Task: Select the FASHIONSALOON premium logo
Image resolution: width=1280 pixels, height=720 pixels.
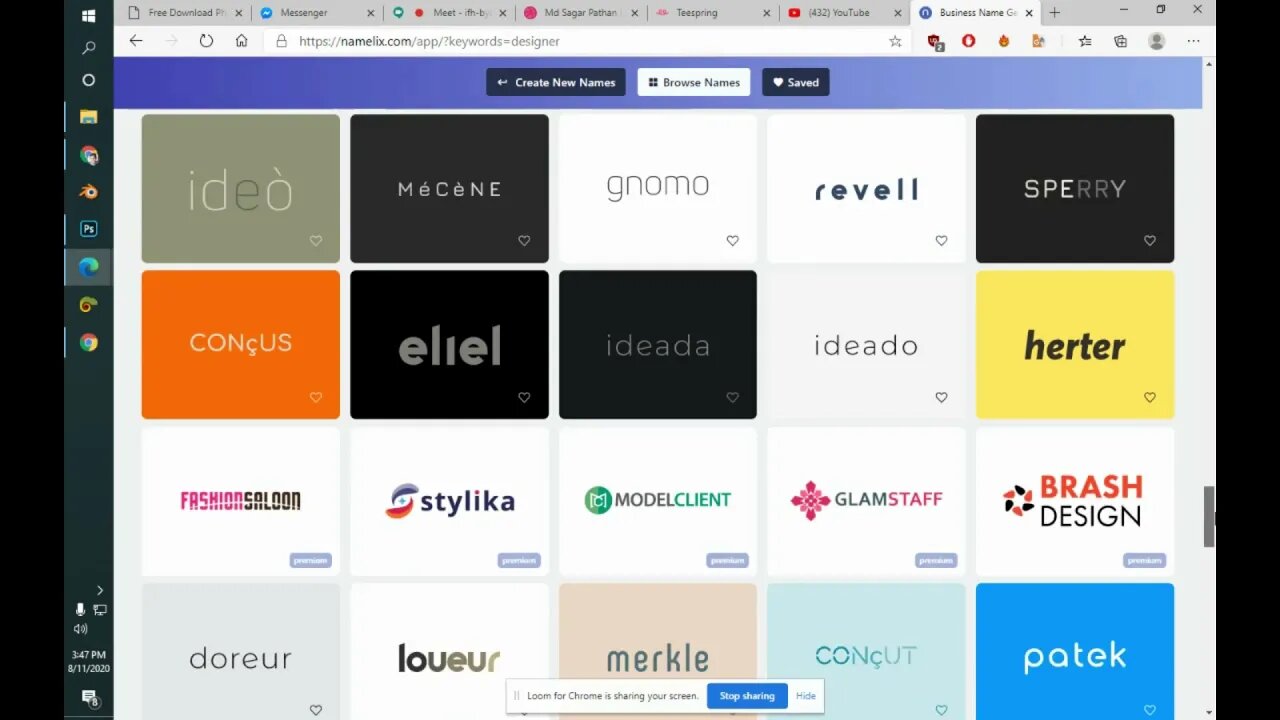Action: click(x=240, y=501)
